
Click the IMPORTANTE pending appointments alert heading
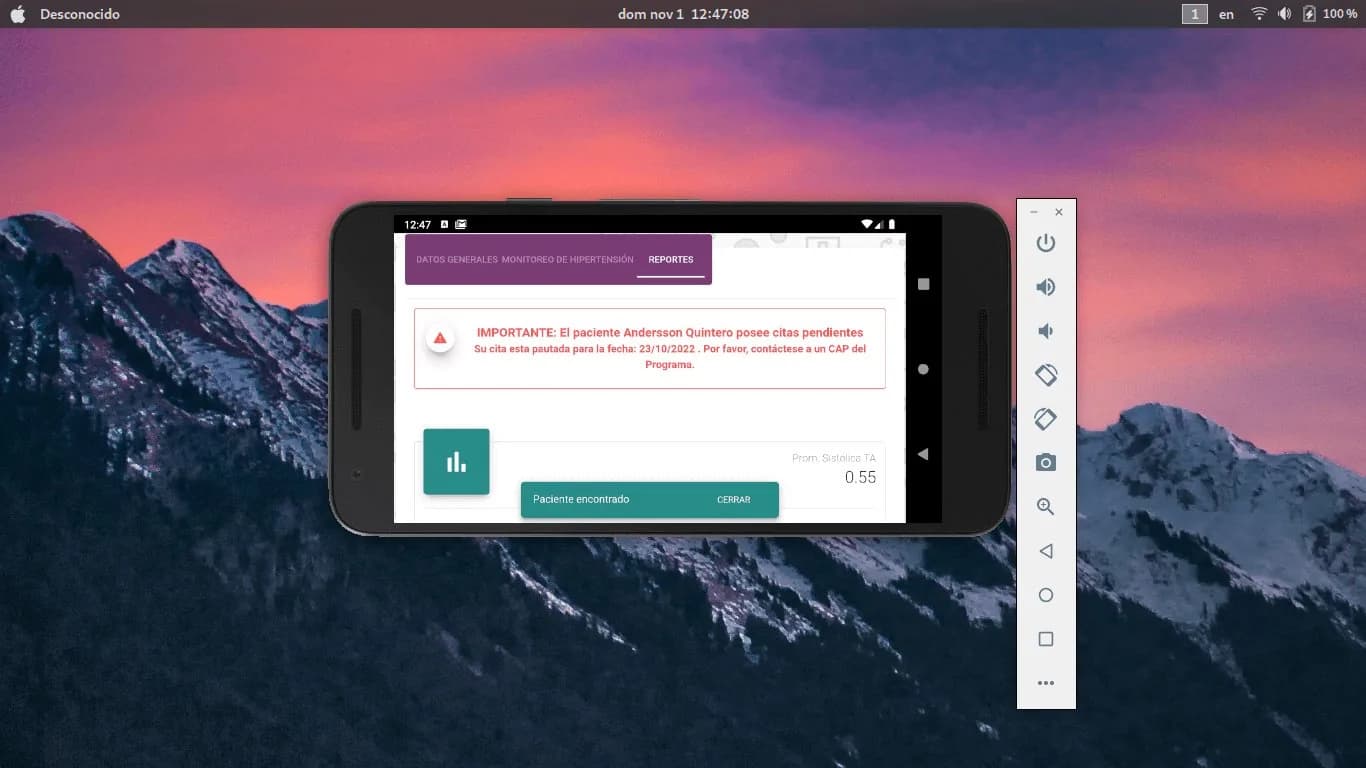(x=670, y=332)
